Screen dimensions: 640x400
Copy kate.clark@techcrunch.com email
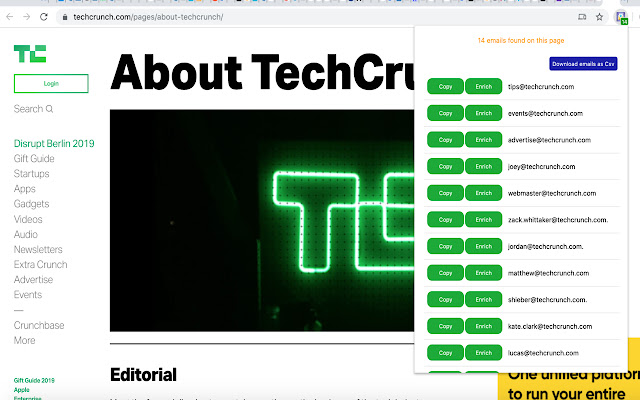(445, 326)
